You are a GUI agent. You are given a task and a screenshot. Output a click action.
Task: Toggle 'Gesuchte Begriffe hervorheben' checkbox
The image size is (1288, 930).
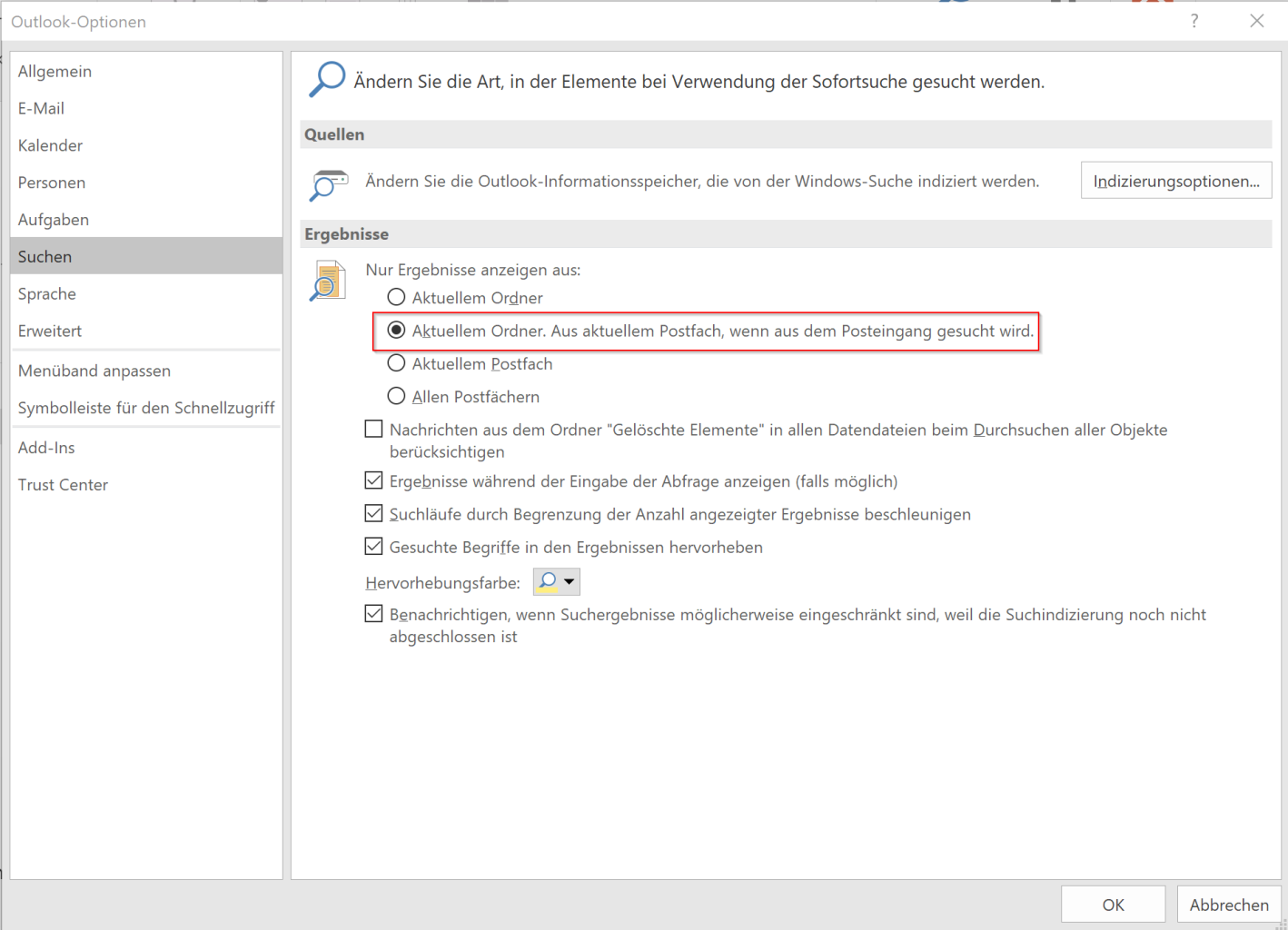point(373,547)
